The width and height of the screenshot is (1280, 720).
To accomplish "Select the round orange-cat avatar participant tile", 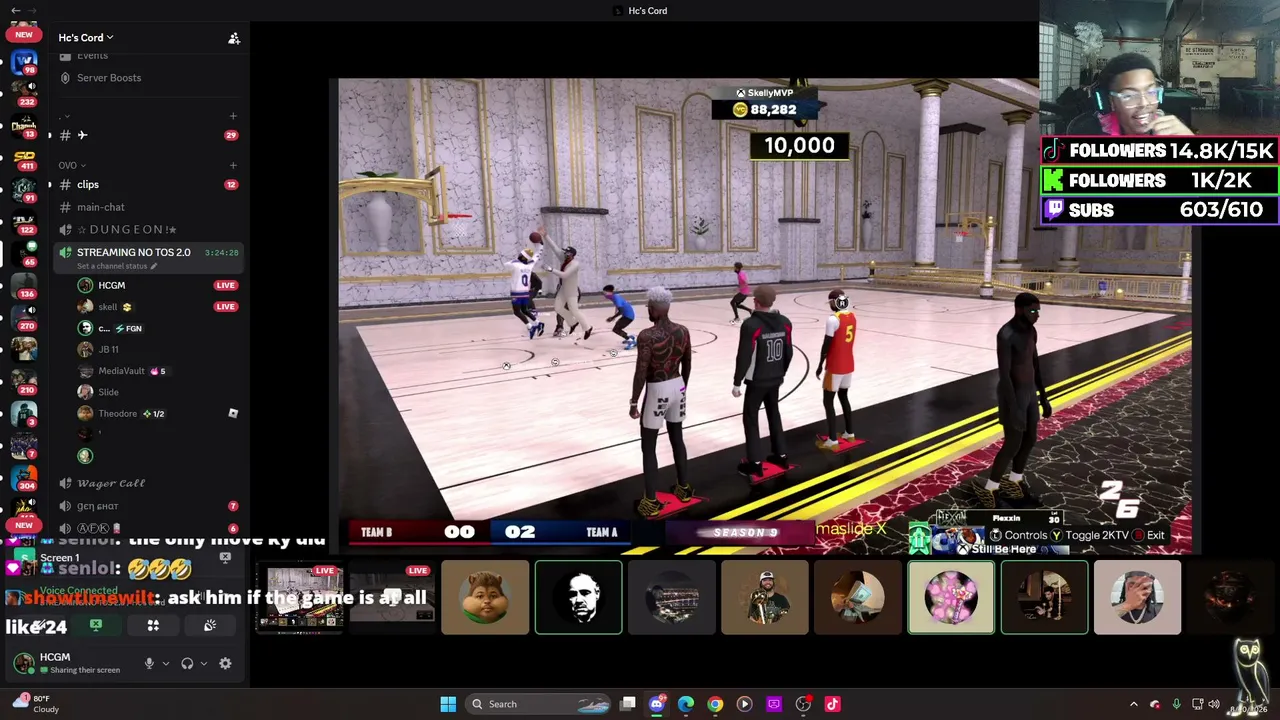I will click(x=485, y=598).
